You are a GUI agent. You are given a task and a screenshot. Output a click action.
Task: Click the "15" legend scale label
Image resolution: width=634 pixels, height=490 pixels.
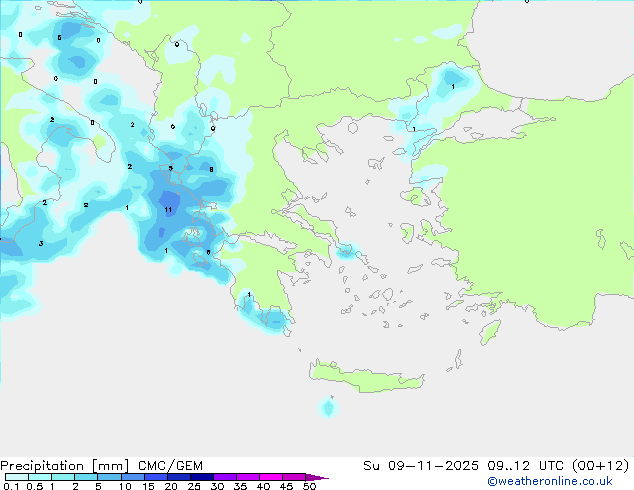click(148, 486)
